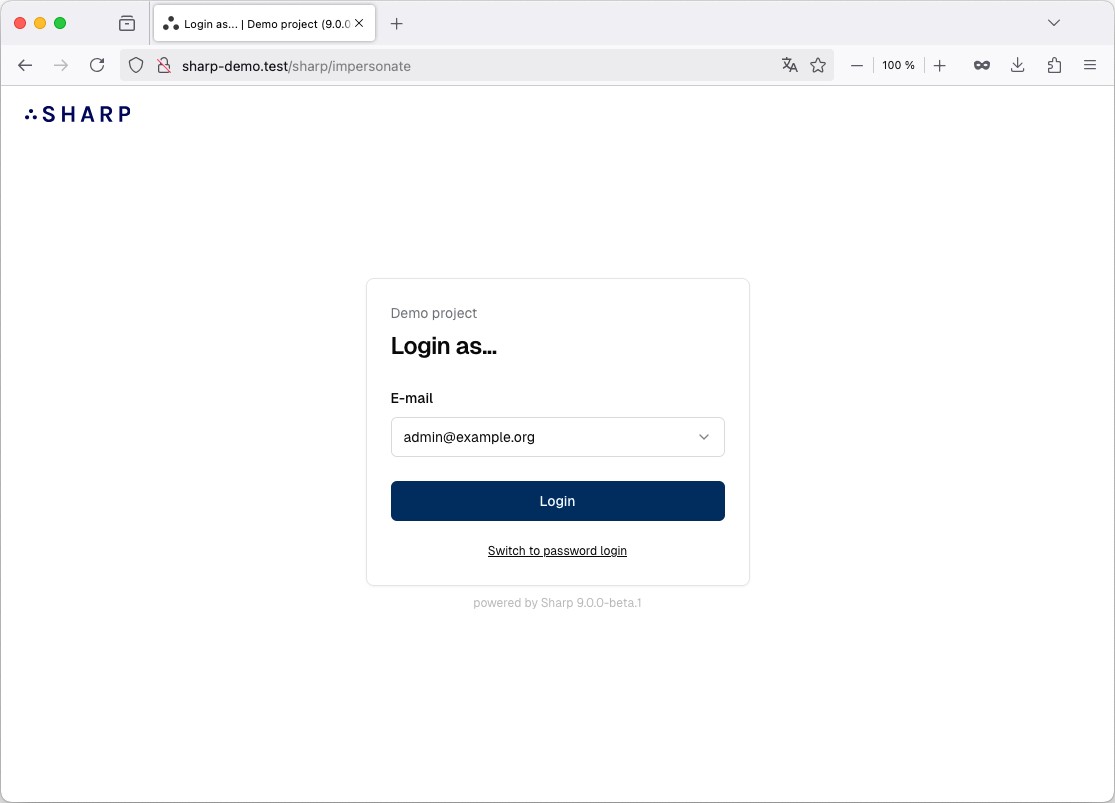Click the dark blue Login button
Image resolution: width=1115 pixels, height=803 pixels.
pos(558,501)
